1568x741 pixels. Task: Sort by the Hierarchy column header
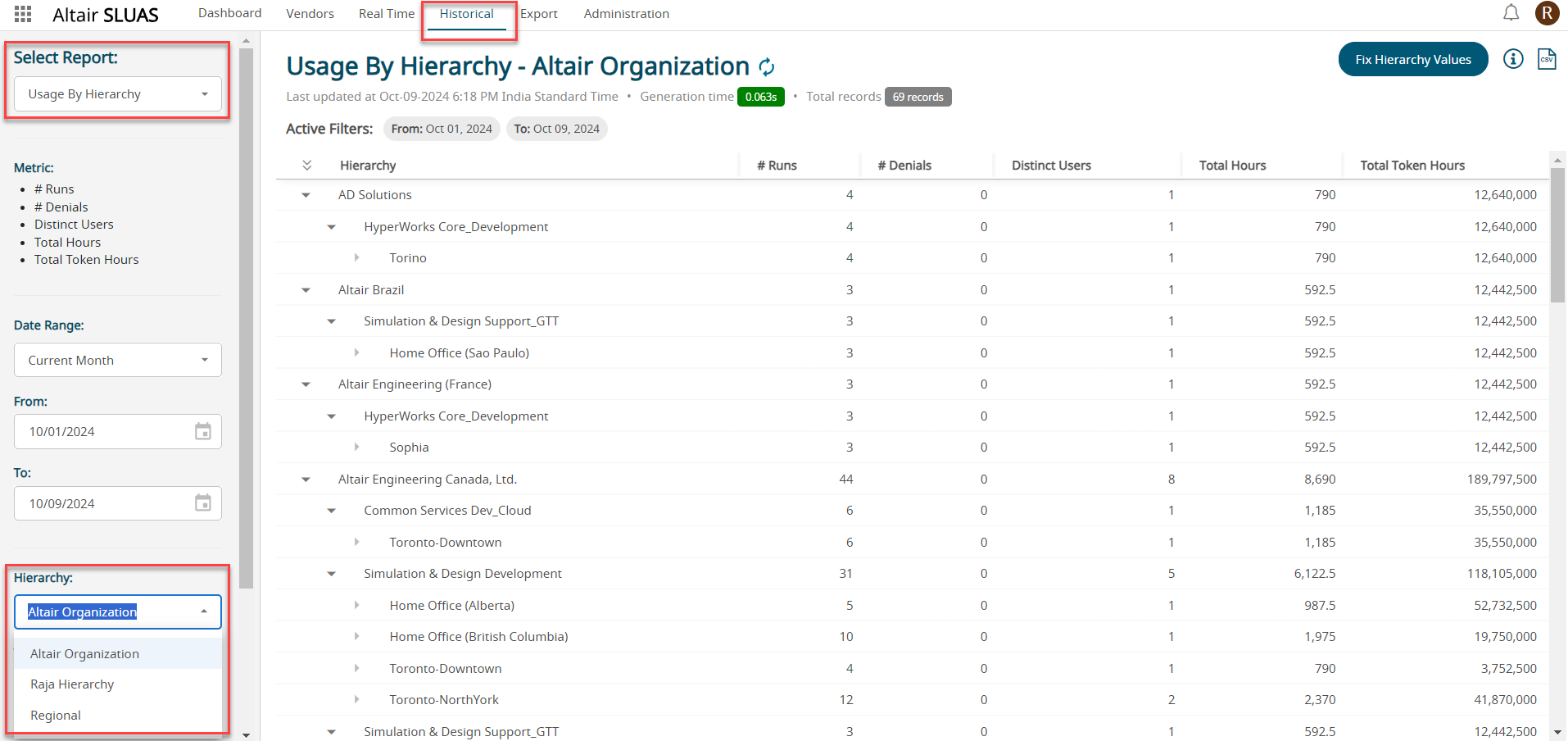(368, 166)
